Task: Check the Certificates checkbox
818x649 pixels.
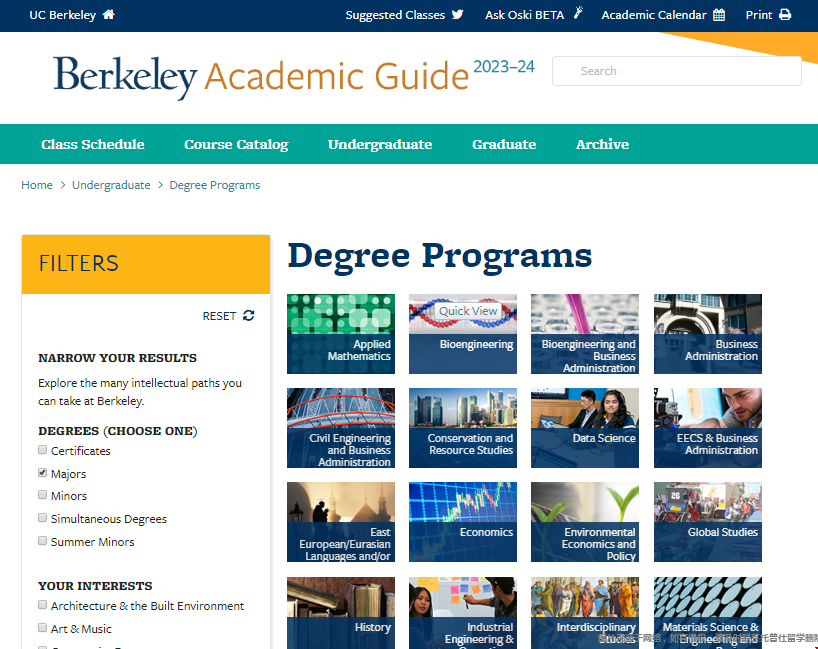Action: (x=43, y=450)
